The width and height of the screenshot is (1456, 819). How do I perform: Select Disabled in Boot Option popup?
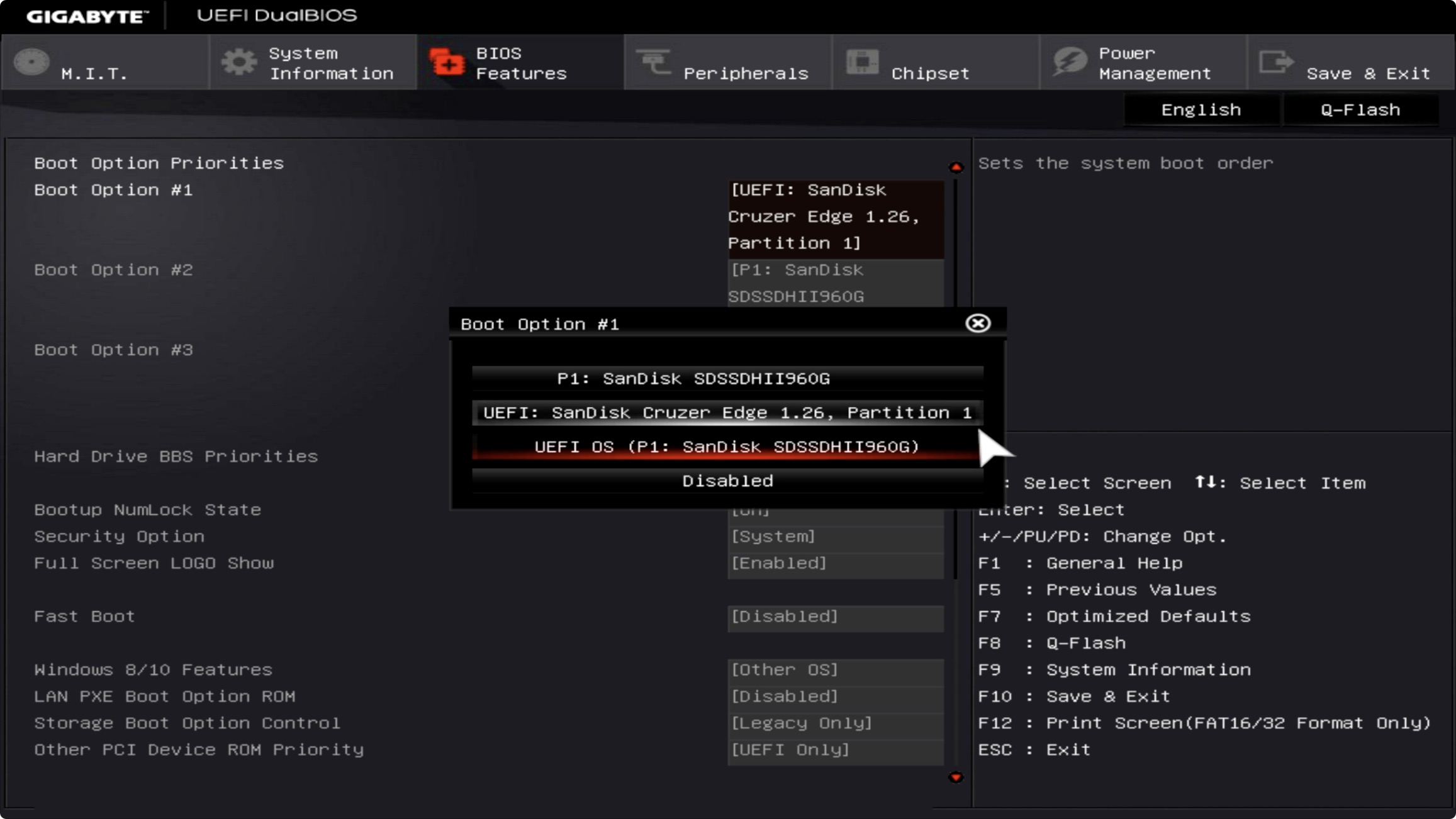[x=727, y=481]
